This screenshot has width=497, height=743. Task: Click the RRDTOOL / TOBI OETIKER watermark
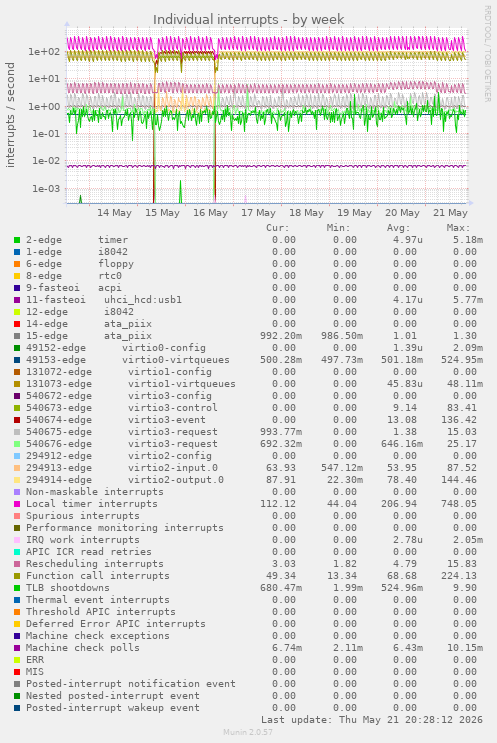(487, 54)
